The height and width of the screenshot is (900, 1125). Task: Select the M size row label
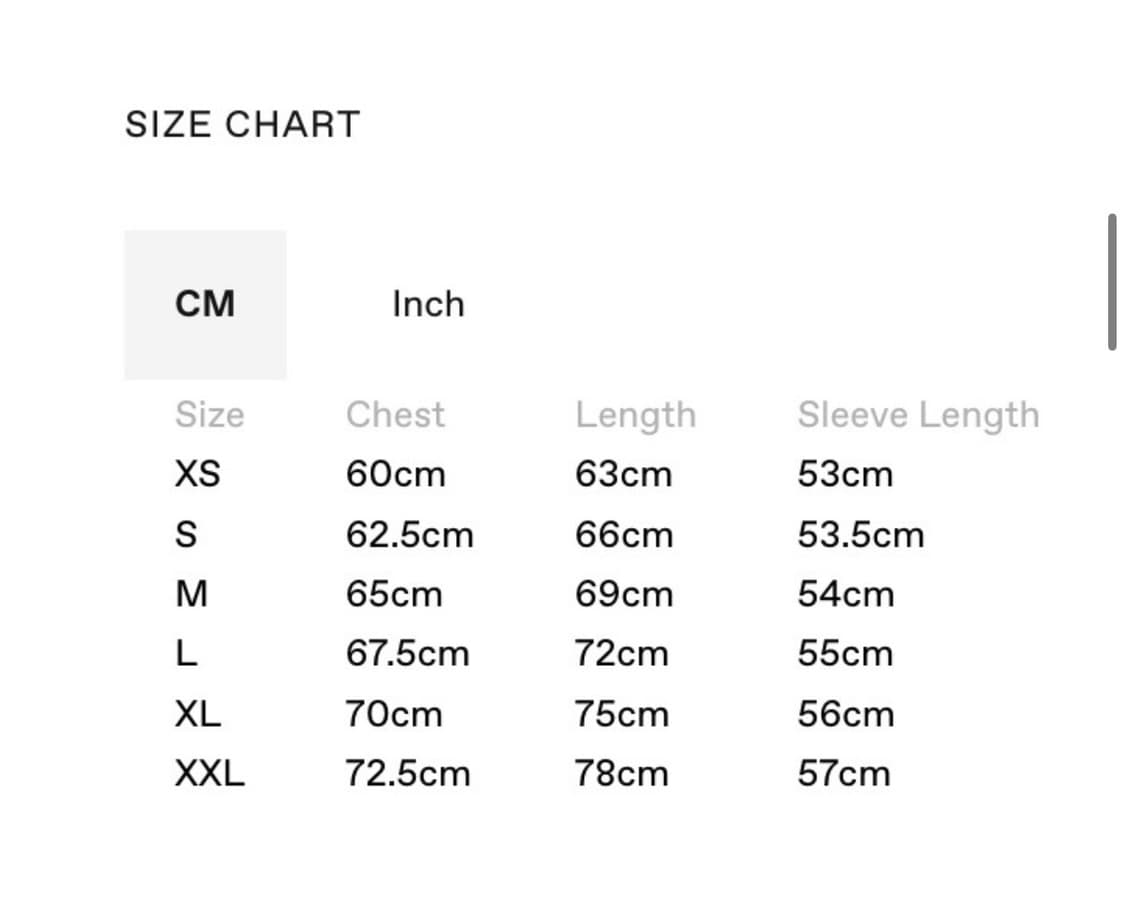(x=191, y=594)
